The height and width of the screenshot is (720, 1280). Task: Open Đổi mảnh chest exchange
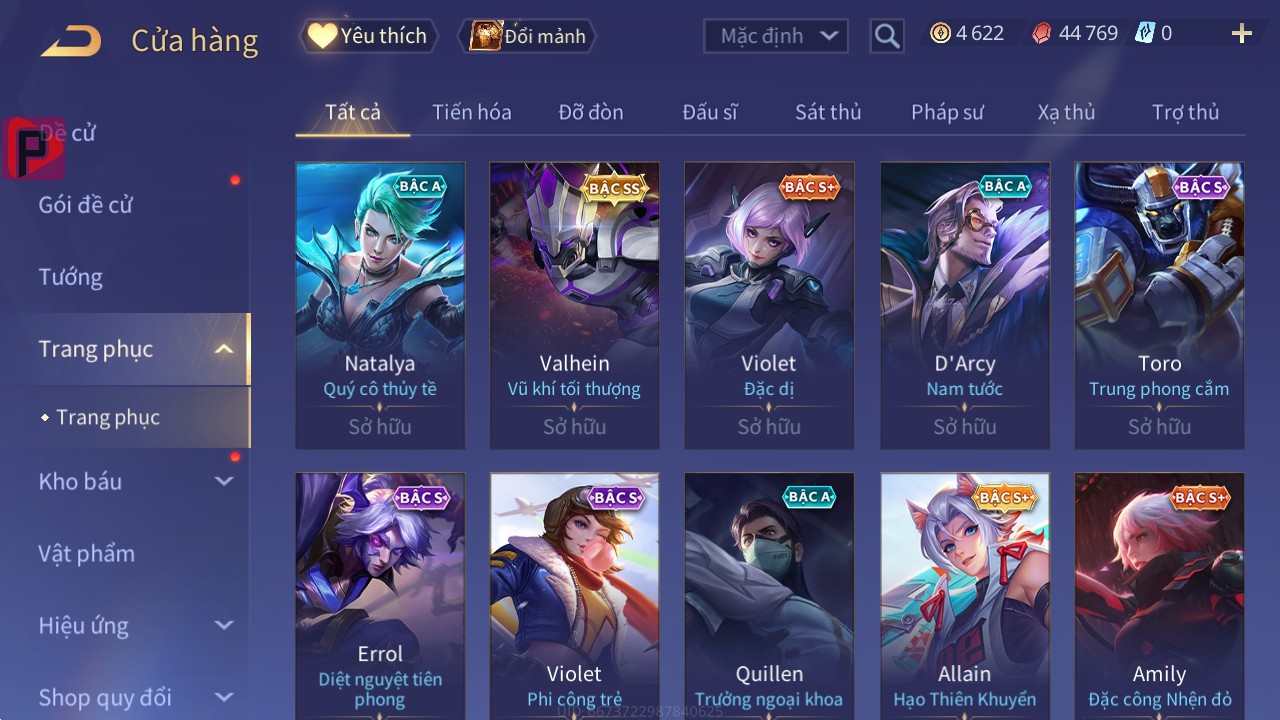527,36
